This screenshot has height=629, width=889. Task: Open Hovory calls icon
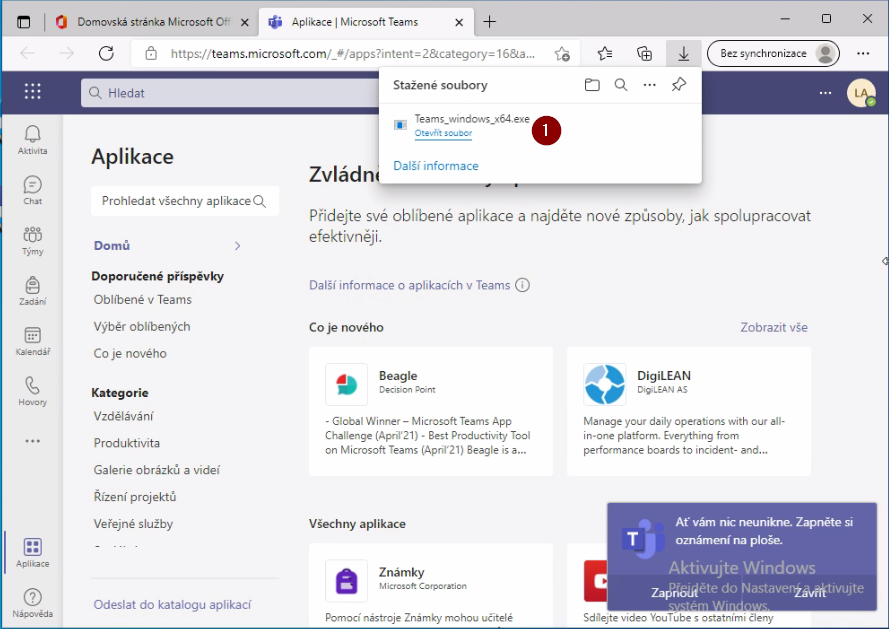point(32,392)
